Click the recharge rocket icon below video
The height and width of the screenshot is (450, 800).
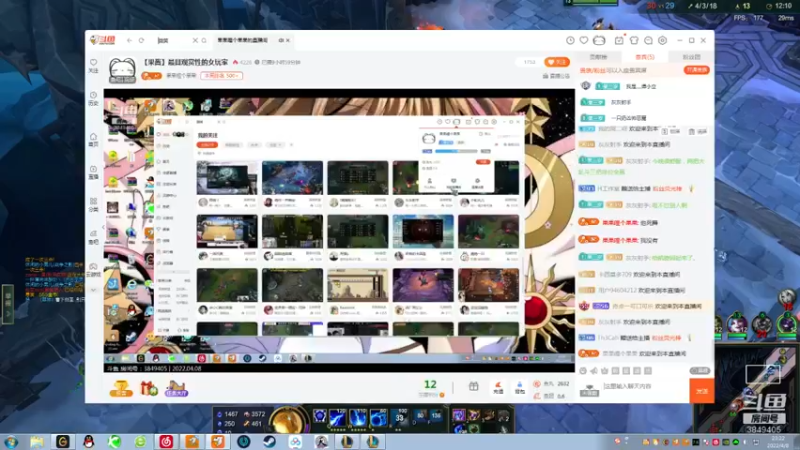[x=498, y=388]
